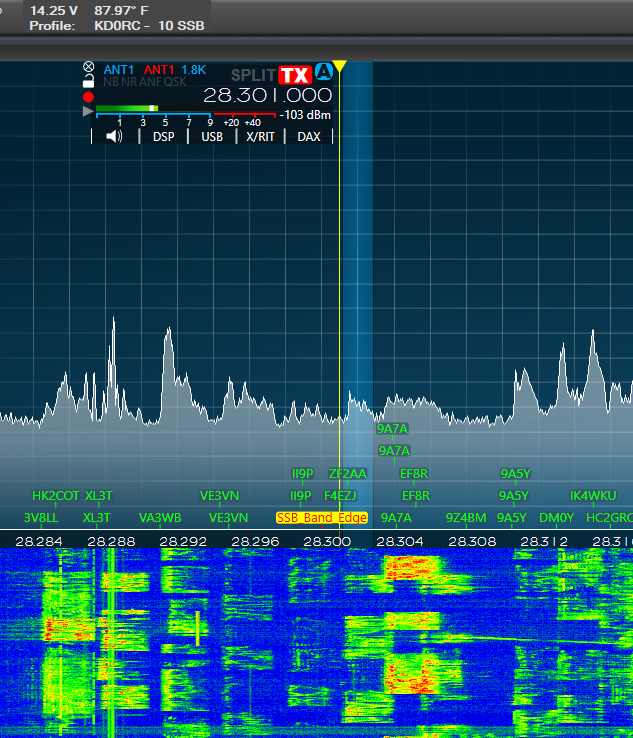The width and height of the screenshot is (633, 738).
Task: Click the 28.301.000 frequency readout
Action: coord(267,96)
